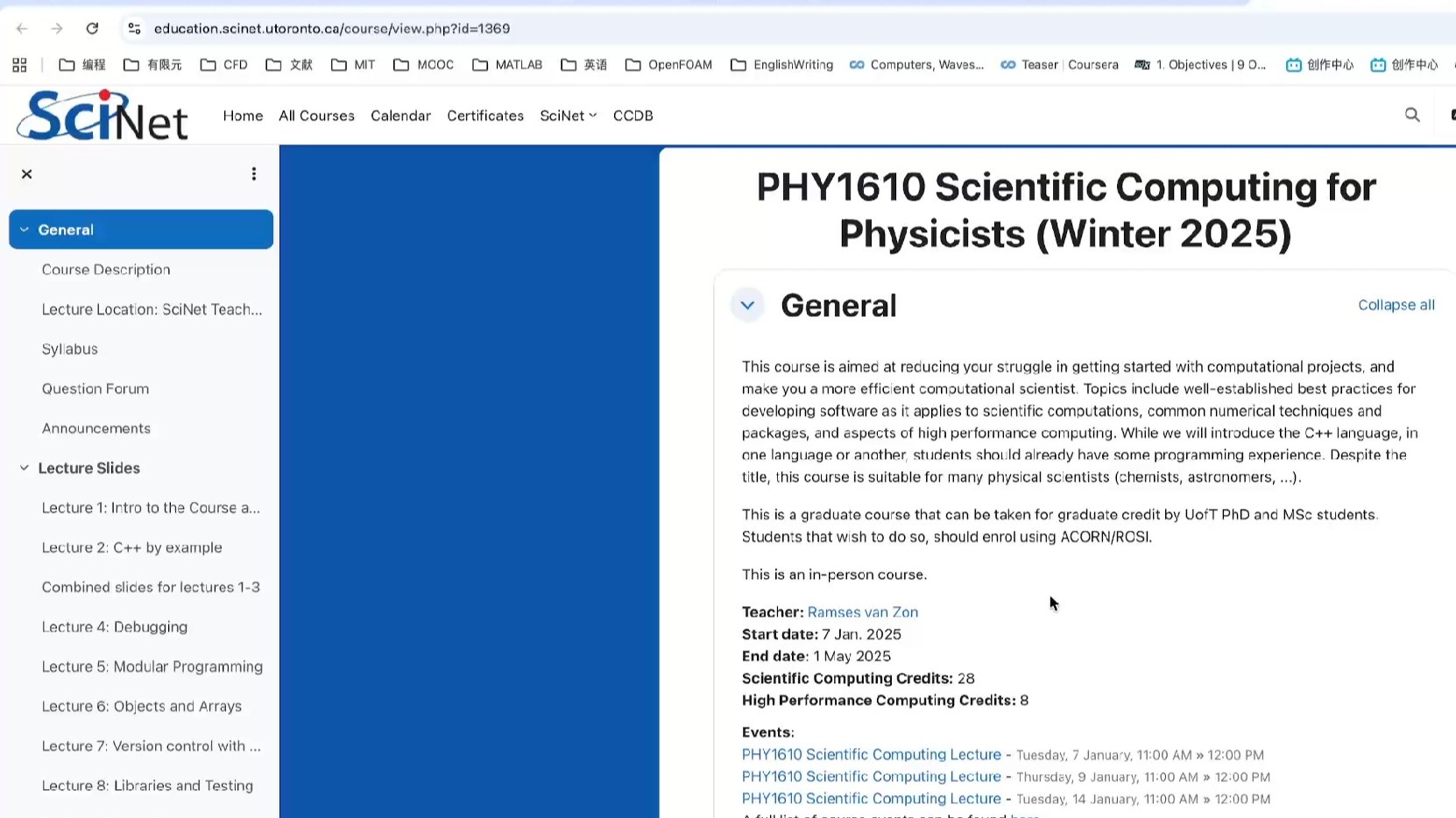Open the CFD bookmark folder

point(224,65)
